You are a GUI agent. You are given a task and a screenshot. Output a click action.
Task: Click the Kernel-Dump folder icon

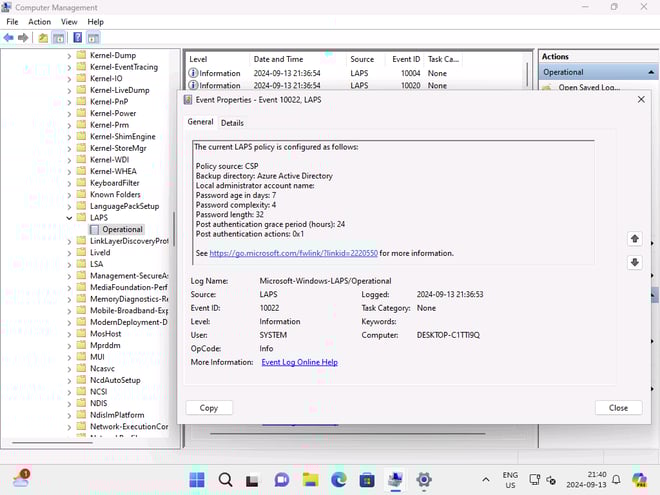81,55
